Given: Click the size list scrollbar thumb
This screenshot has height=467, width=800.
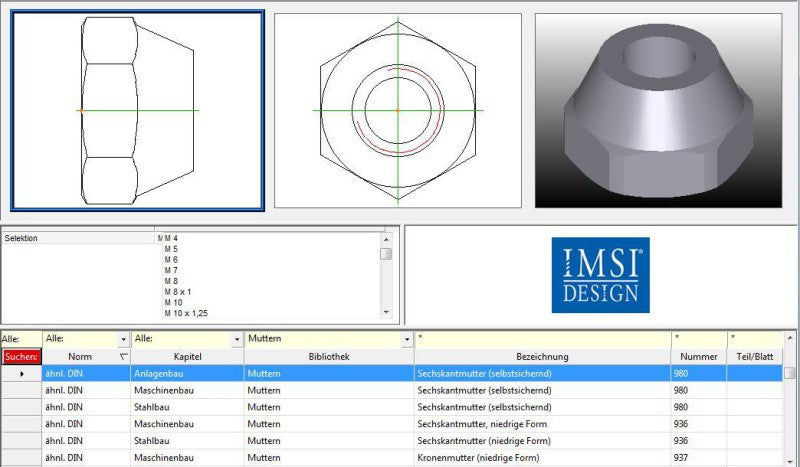Looking at the screenshot, I should click(386, 254).
